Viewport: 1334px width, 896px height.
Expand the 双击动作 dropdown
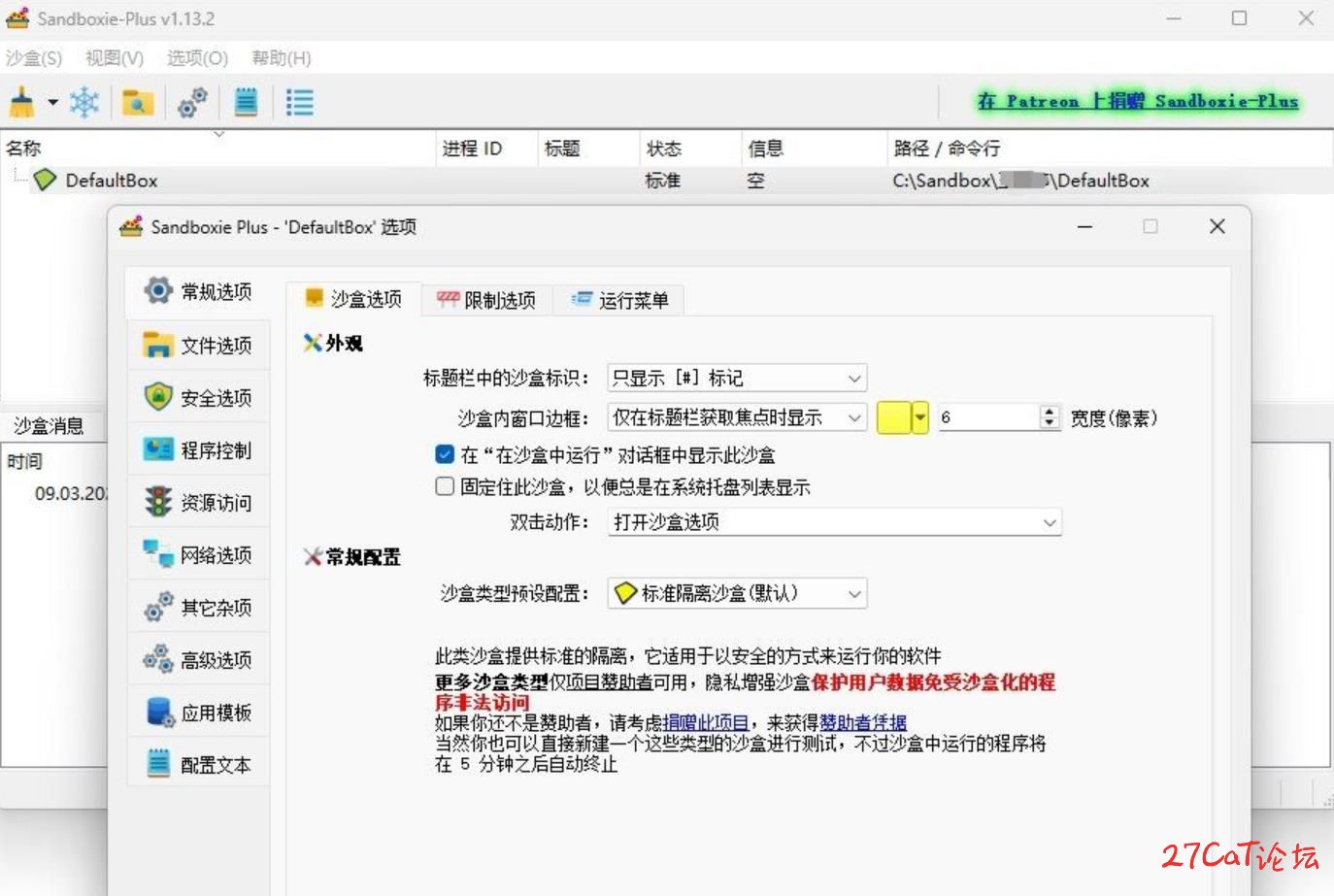pos(834,522)
